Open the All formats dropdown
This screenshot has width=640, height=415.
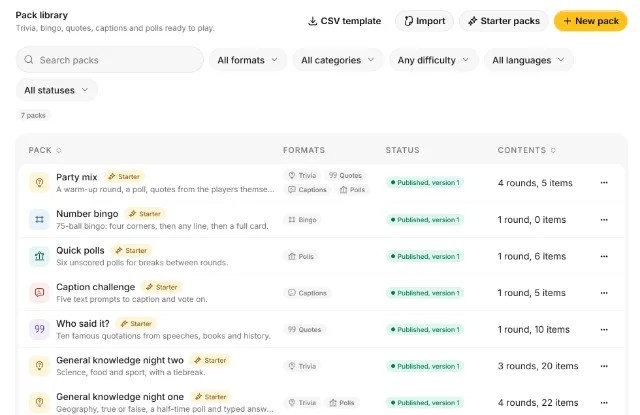[x=248, y=60]
